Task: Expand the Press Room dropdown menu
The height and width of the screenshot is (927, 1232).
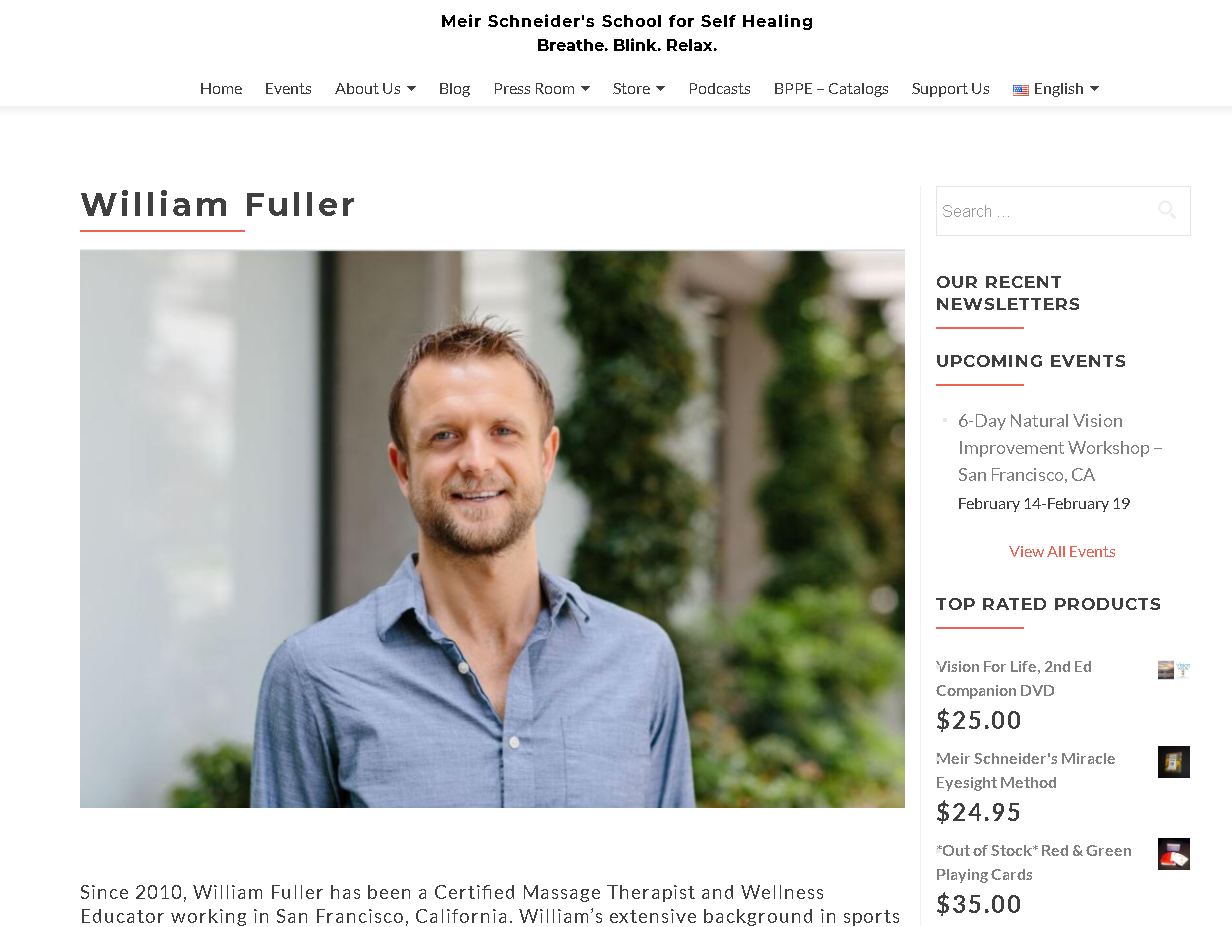Action: coord(541,89)
